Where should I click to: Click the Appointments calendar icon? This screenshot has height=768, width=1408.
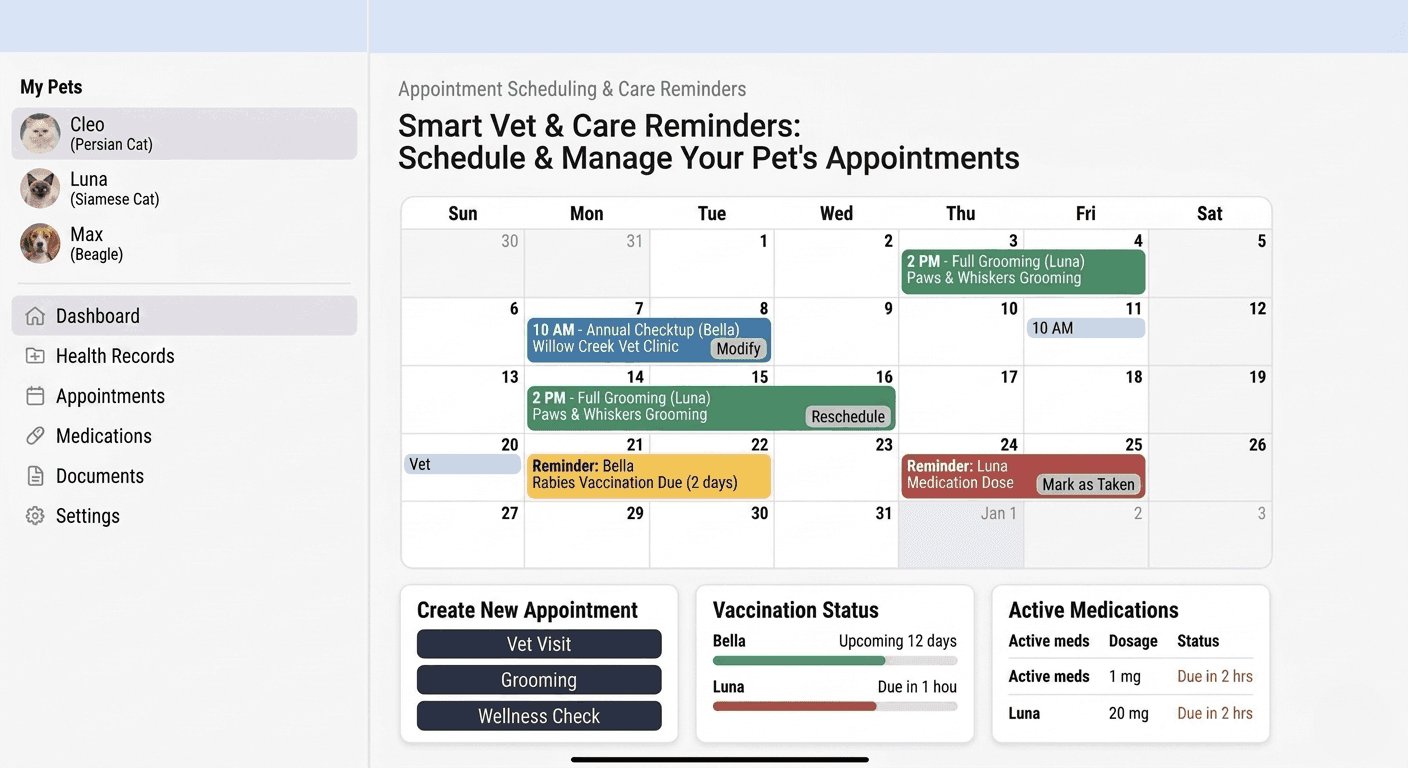(35, 396)
